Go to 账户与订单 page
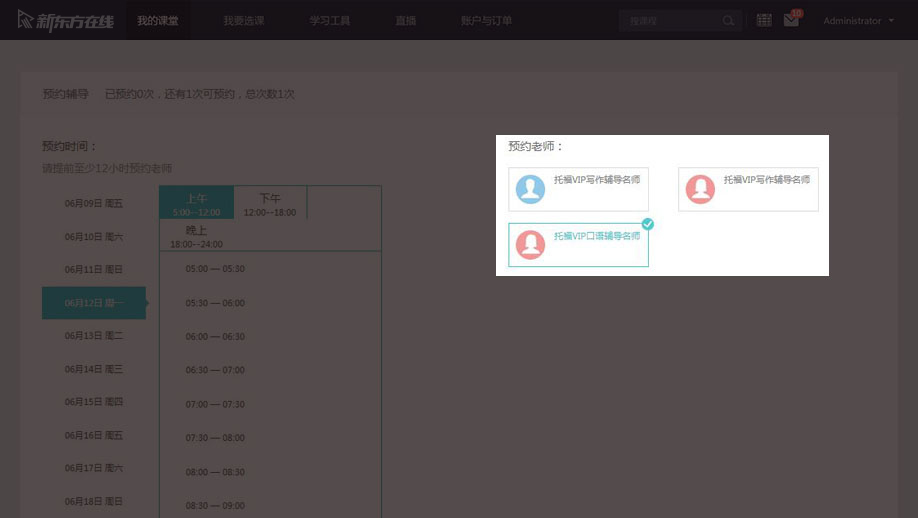Viewport: 918px width, 518px height. 486,20
